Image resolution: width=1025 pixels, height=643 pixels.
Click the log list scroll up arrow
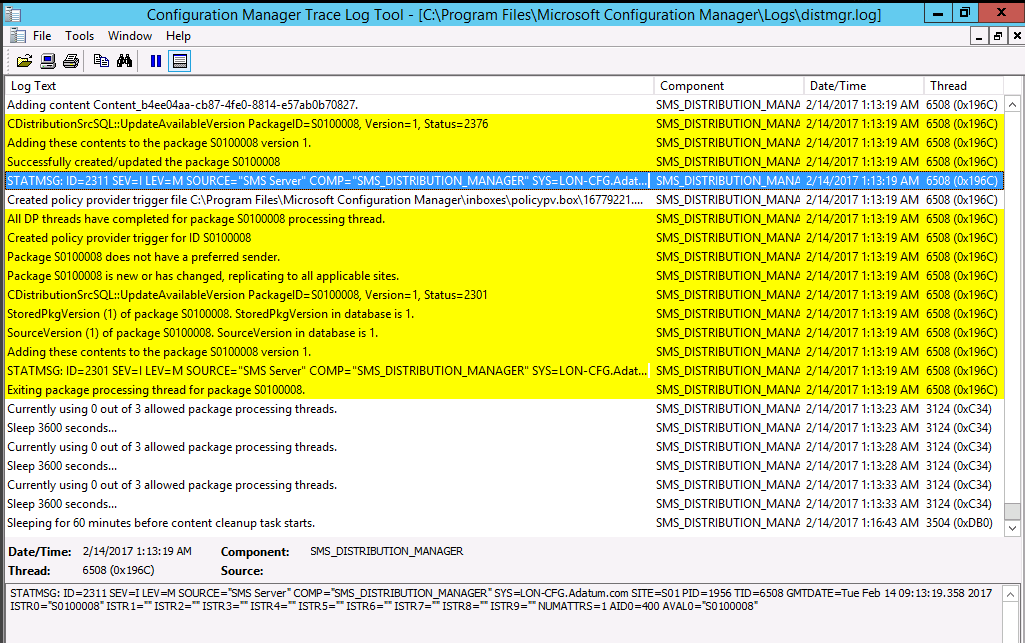[1012, 104]
